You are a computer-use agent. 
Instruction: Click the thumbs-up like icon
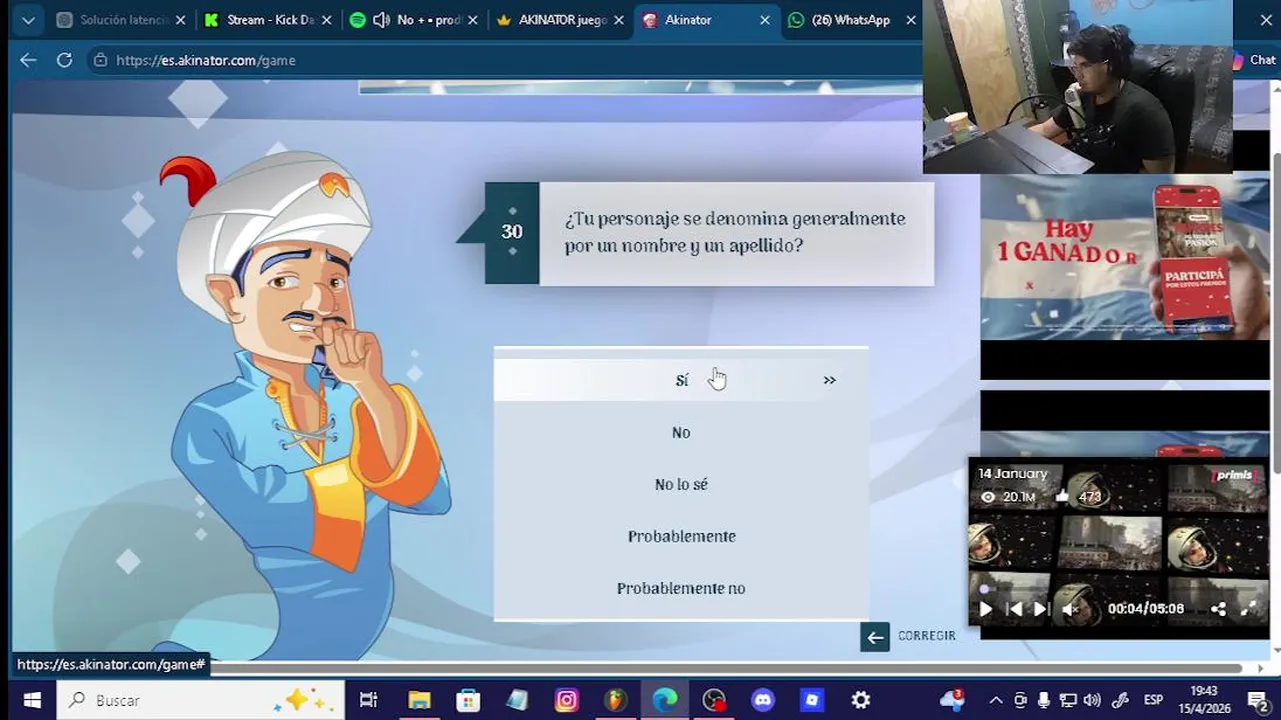[1062, 496]
